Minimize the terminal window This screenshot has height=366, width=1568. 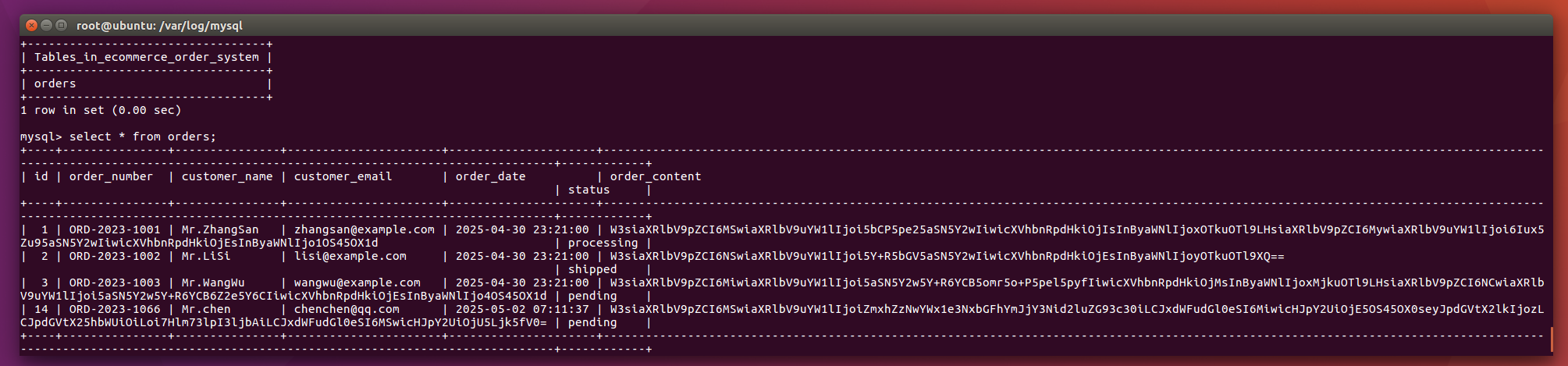[46, 25]
